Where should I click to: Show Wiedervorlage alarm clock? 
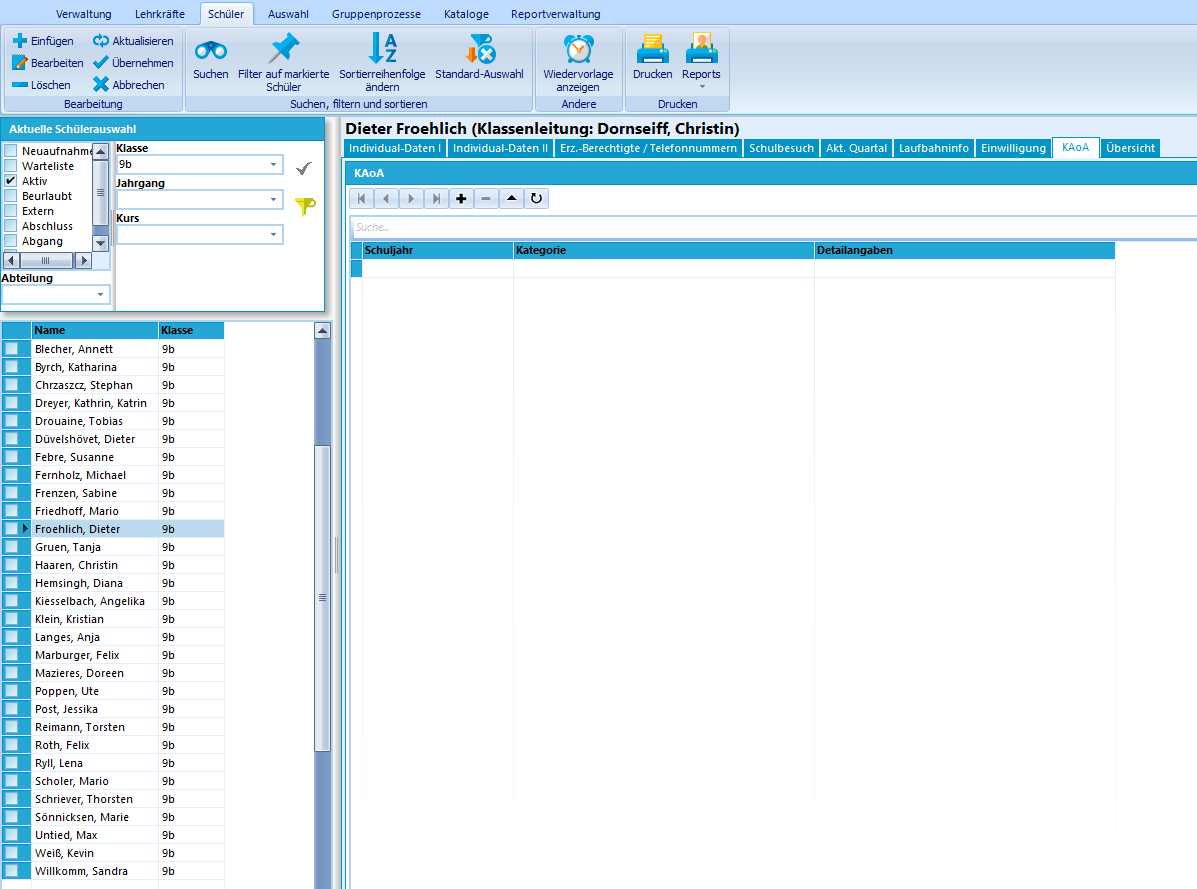579,50
